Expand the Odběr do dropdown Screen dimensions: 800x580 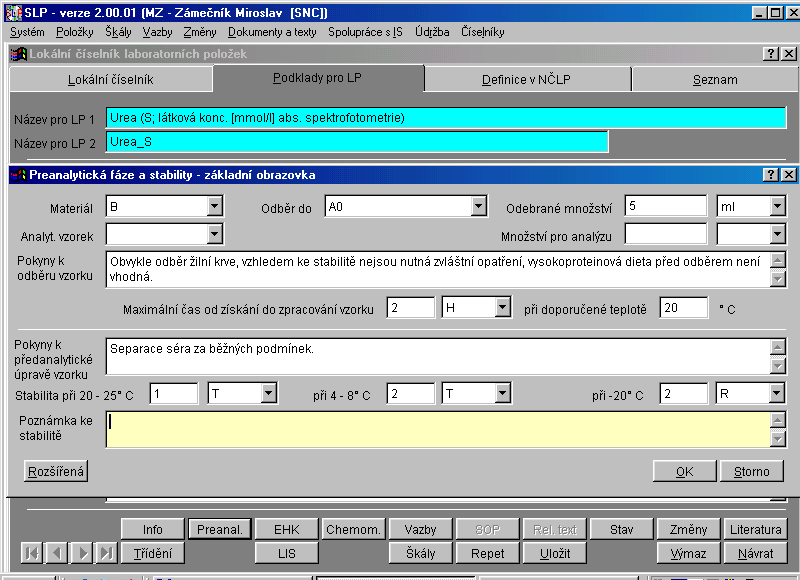(x=478, y=206)
